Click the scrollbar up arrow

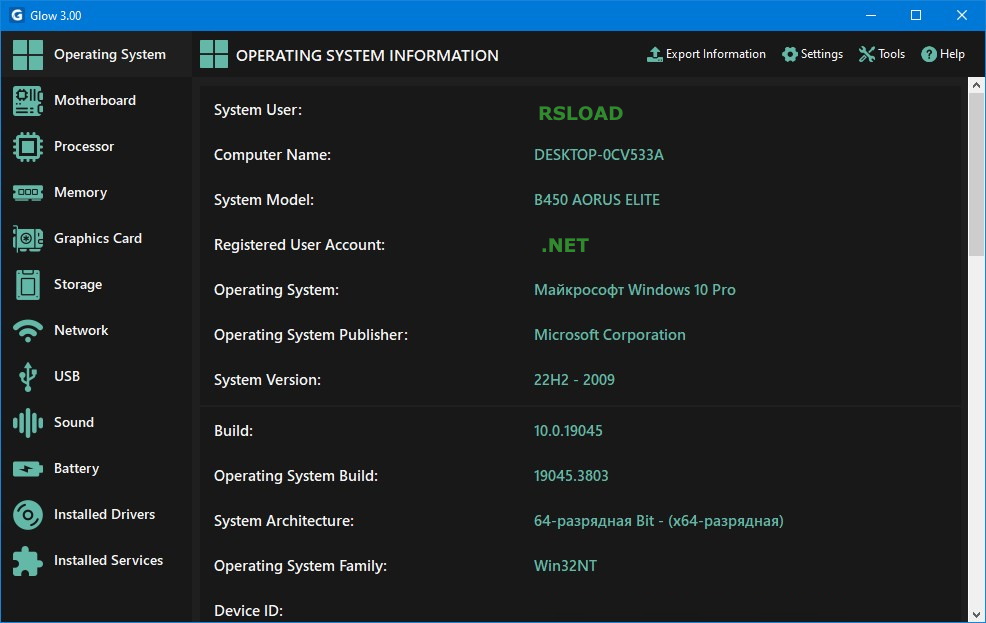977,86
